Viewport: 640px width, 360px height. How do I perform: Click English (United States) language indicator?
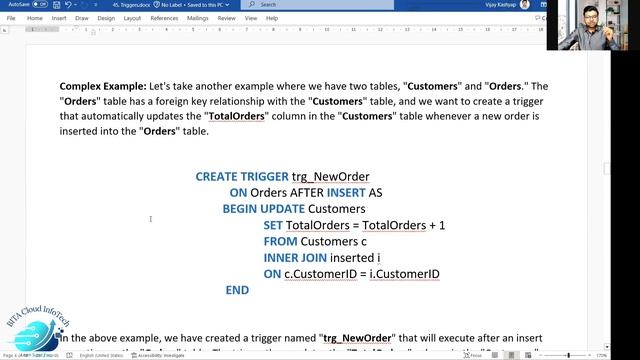click(101, 356)
